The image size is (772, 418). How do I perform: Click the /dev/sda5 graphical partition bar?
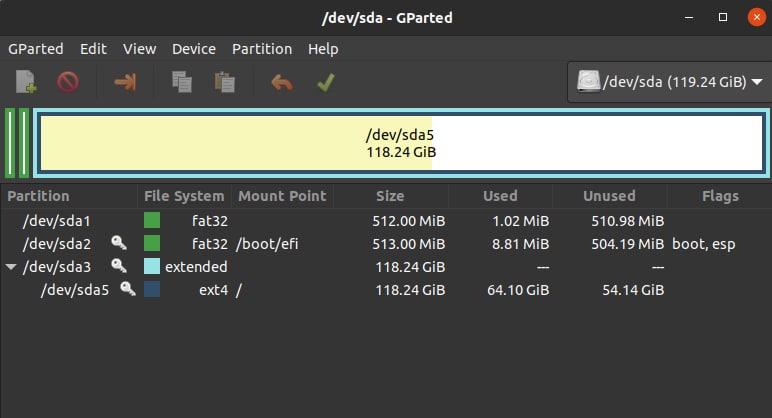(x=400, y=142)
